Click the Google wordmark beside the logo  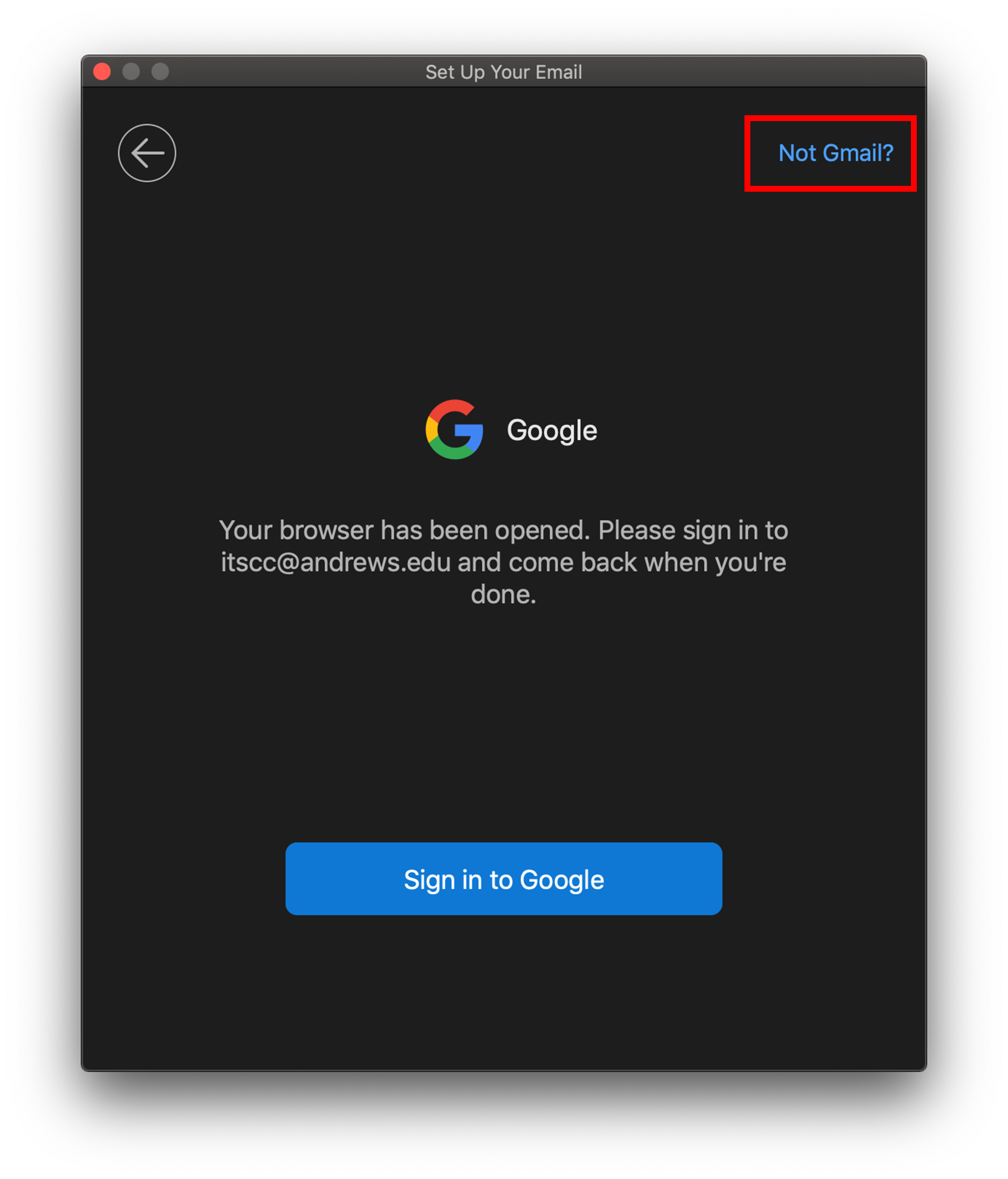click(x=552, y=431)
